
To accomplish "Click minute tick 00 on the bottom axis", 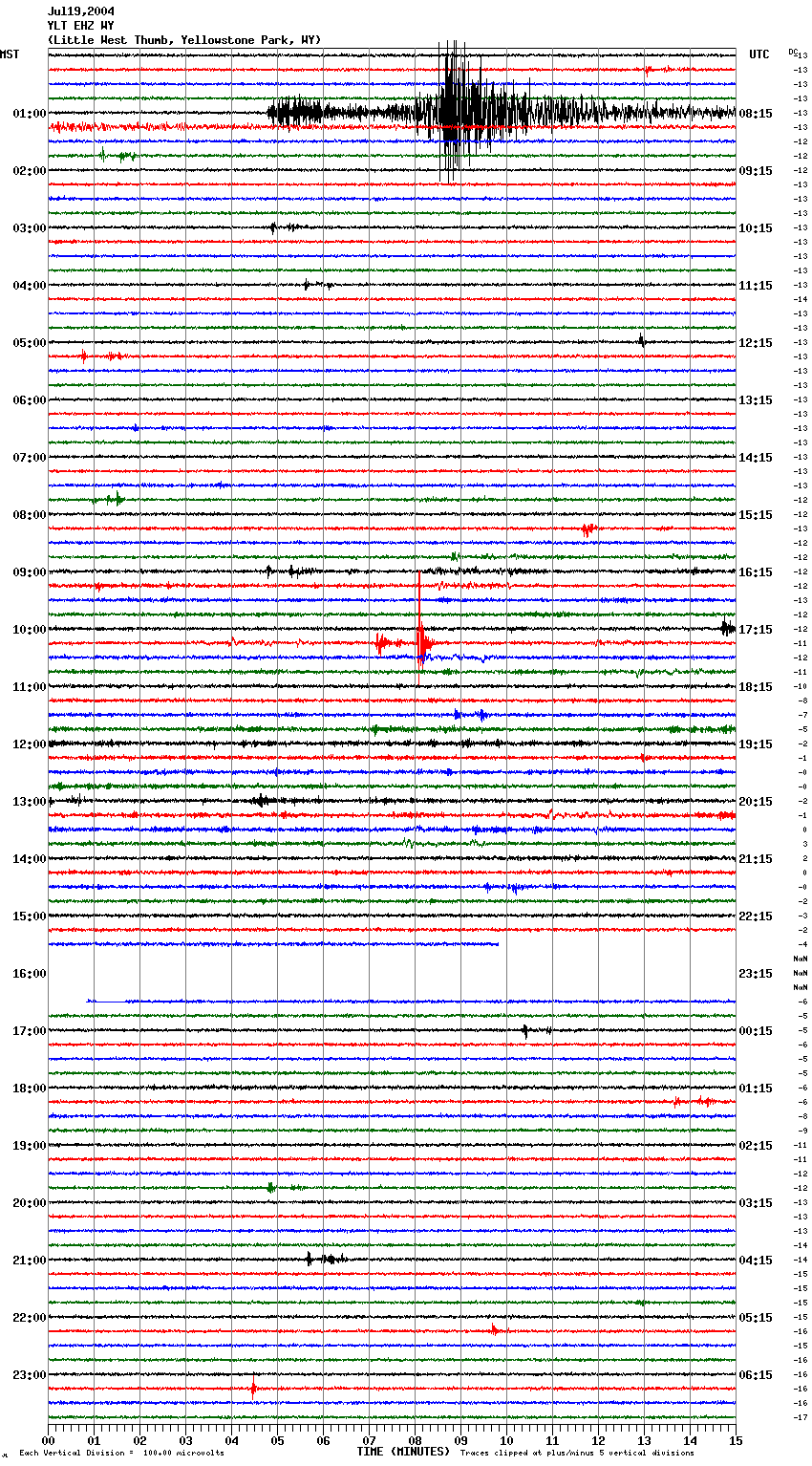I will pos(48,1440).
